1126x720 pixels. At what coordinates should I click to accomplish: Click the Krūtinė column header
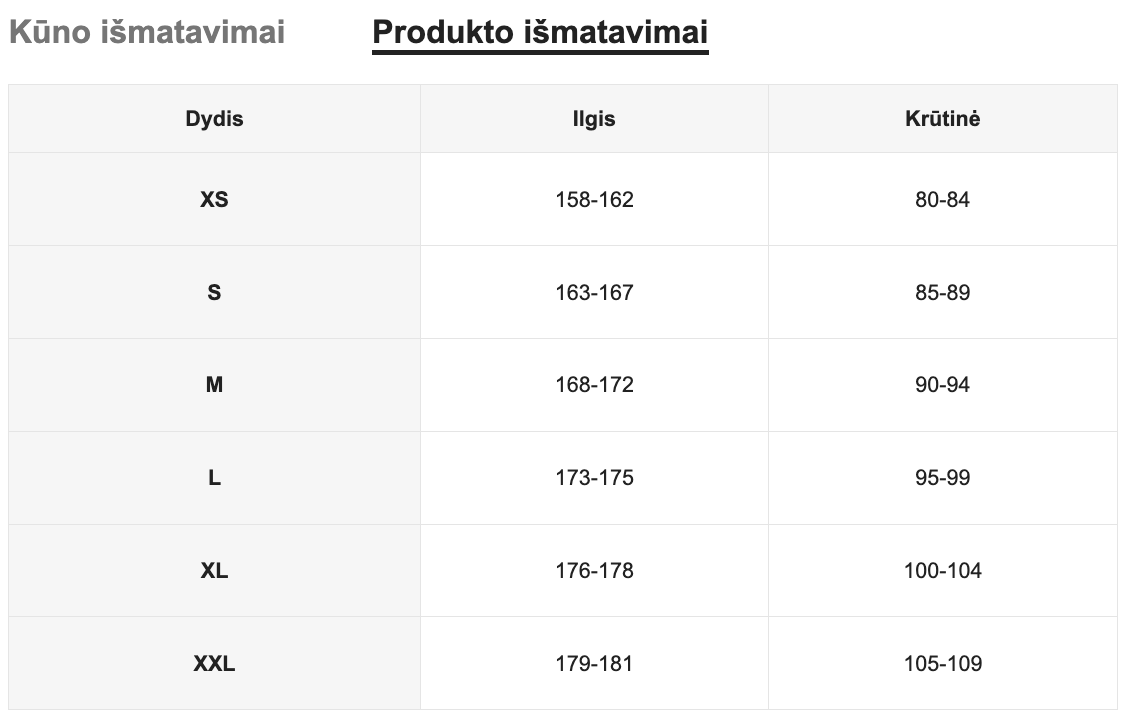[x=942, y=119]
